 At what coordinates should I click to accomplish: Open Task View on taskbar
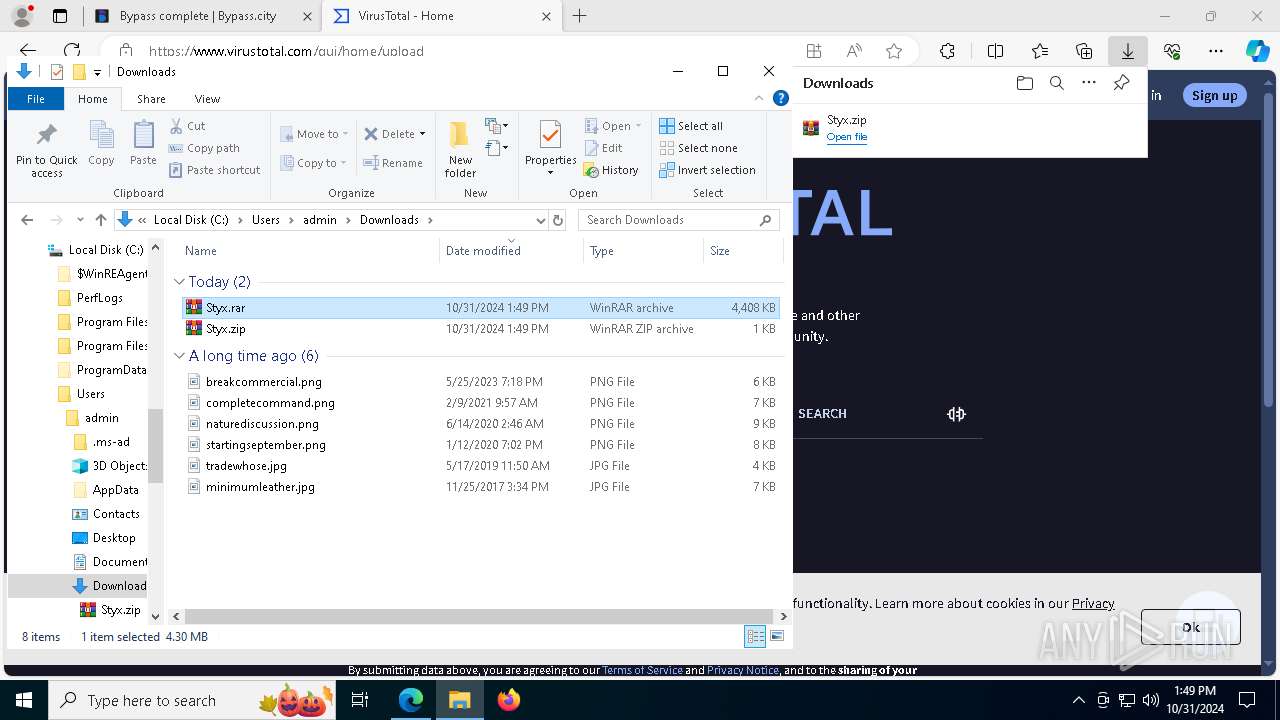pos(361,700)
